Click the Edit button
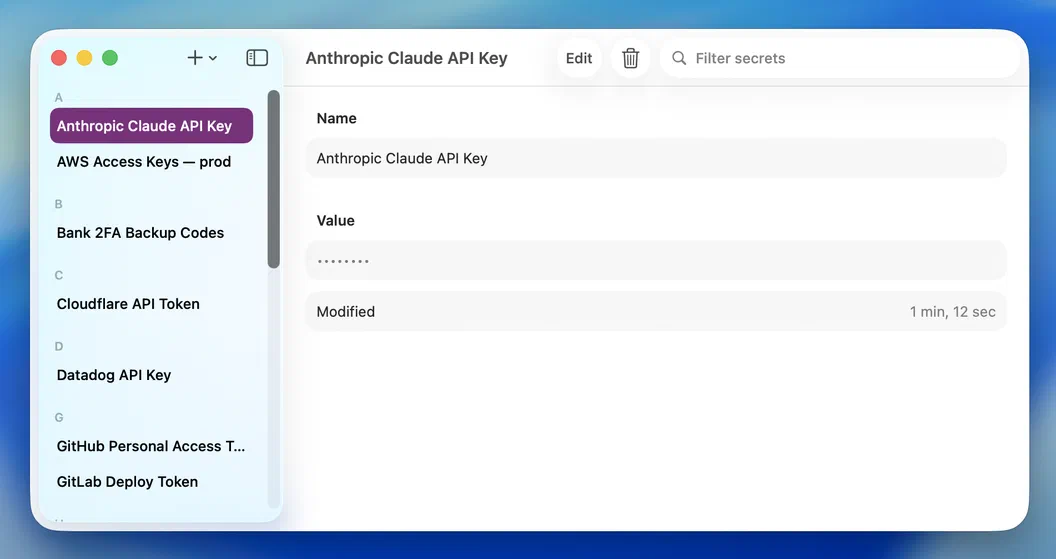The width and height of the screenshot is (1056, 559). click(579, 58)
